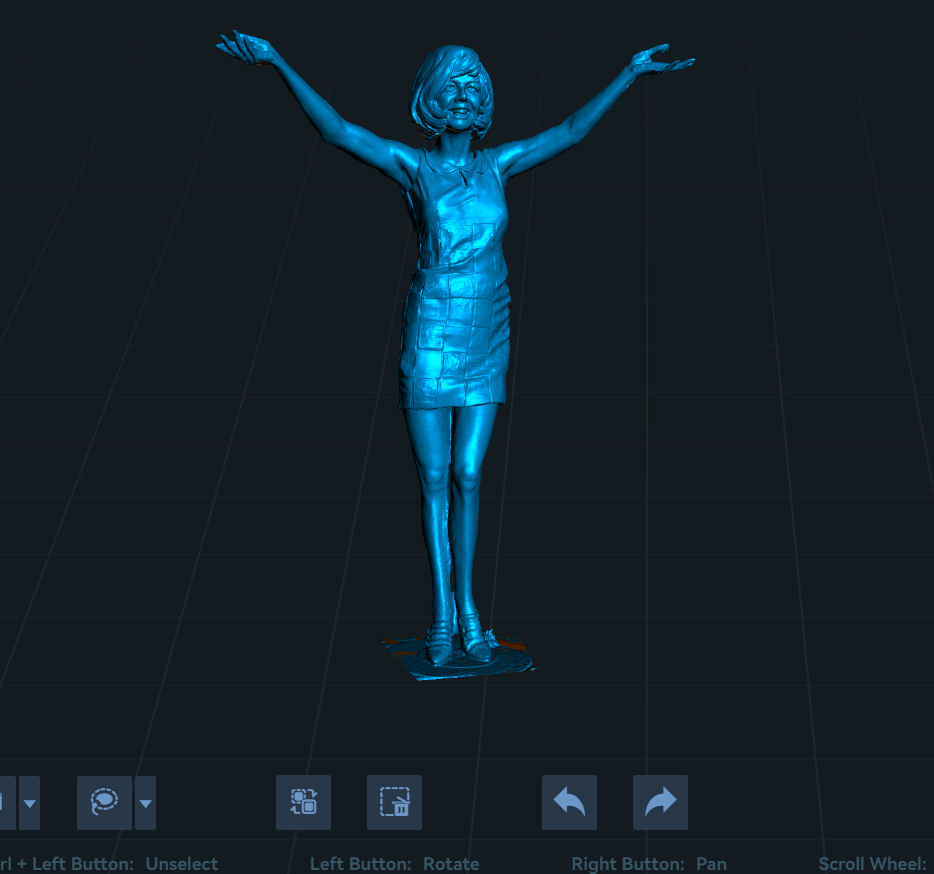
Task: Click the raised hand on the left side
Action: (x=245, y=46)
